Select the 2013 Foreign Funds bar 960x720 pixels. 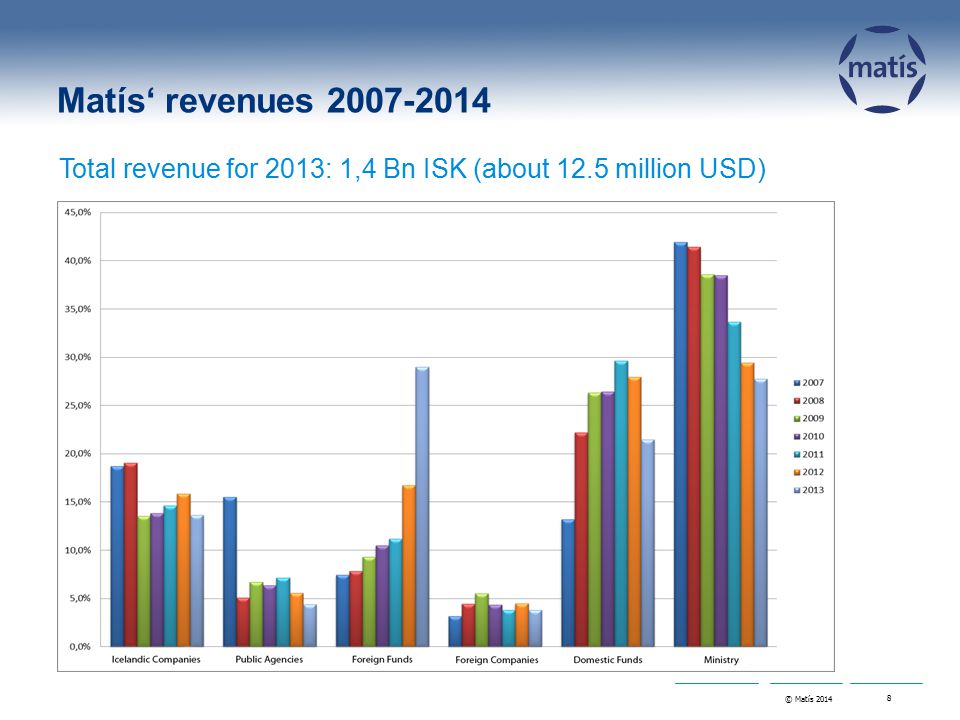pyautogui.click(x=422, y=507)
